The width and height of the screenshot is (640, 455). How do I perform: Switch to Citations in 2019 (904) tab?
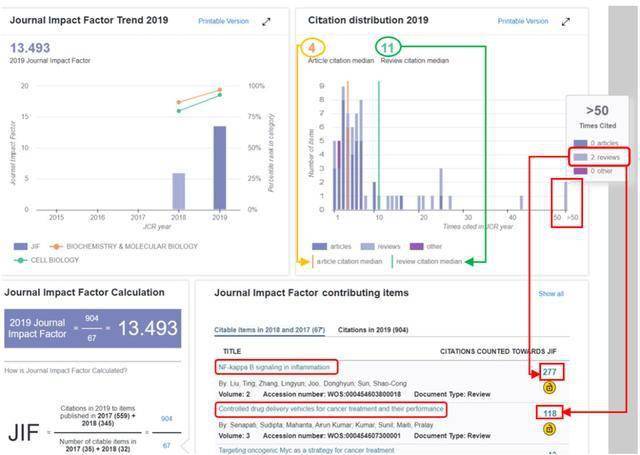(x=371, y=329)
